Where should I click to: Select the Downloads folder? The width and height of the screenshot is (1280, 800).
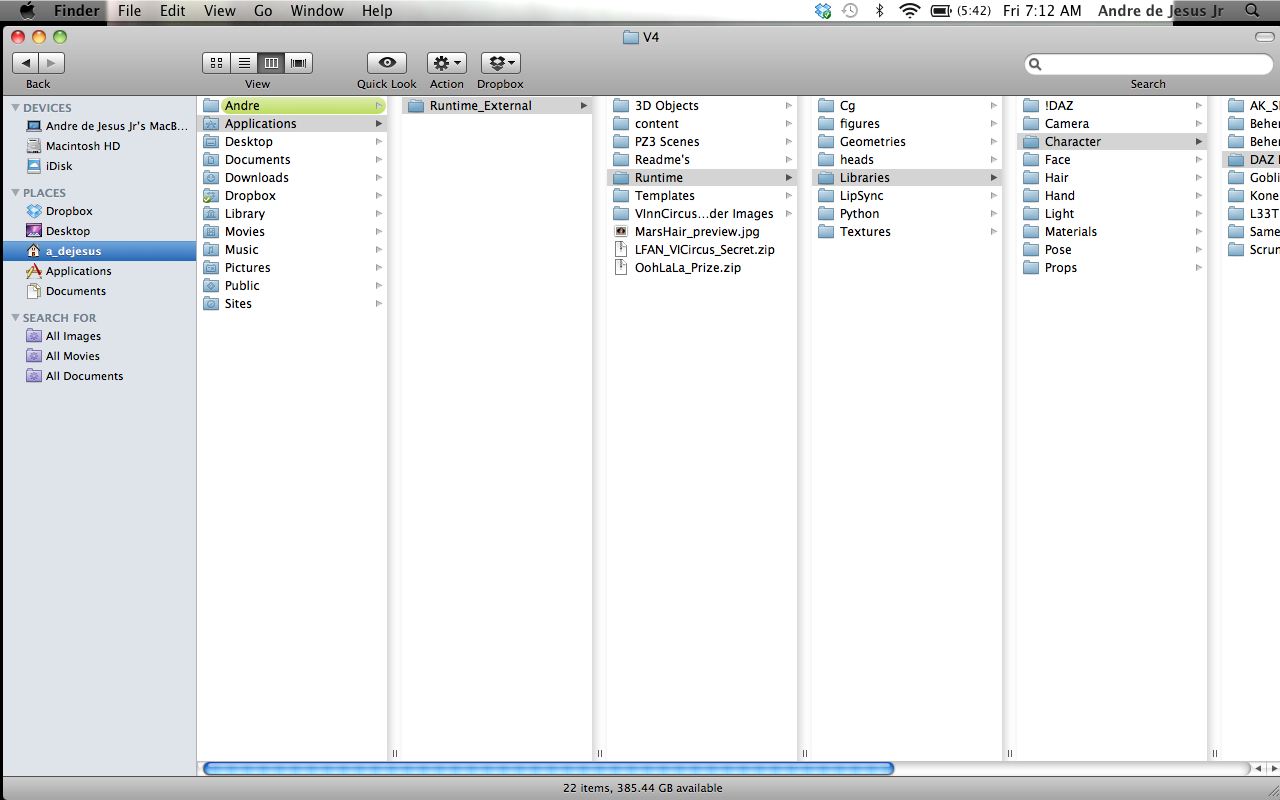(x=292, y=178)
